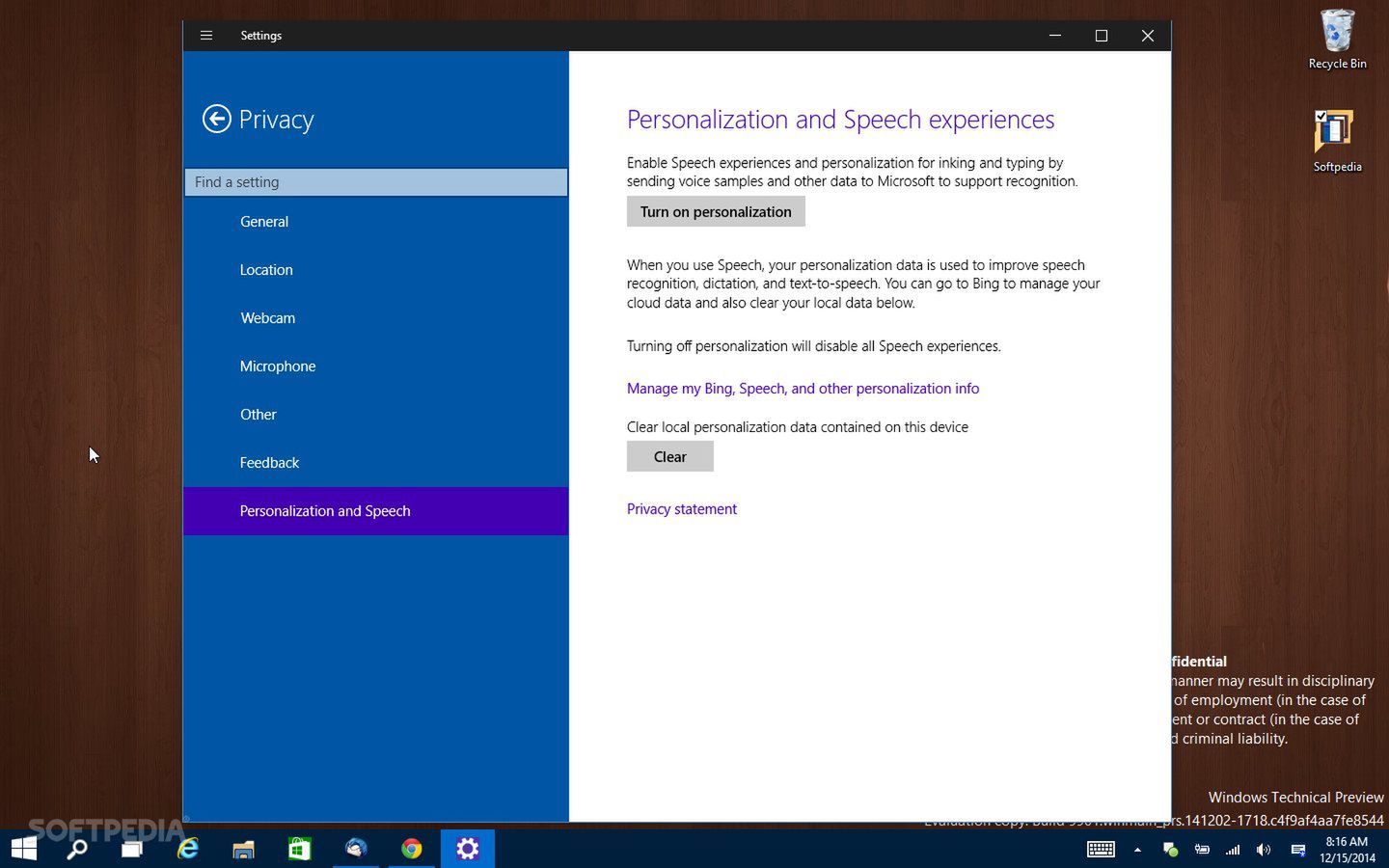Click text 'Turning off personalization will disable all Speech experiences.'
The height and width of the screenshot is (868, 1389).
pyautogui.click(x=814, y=346)
